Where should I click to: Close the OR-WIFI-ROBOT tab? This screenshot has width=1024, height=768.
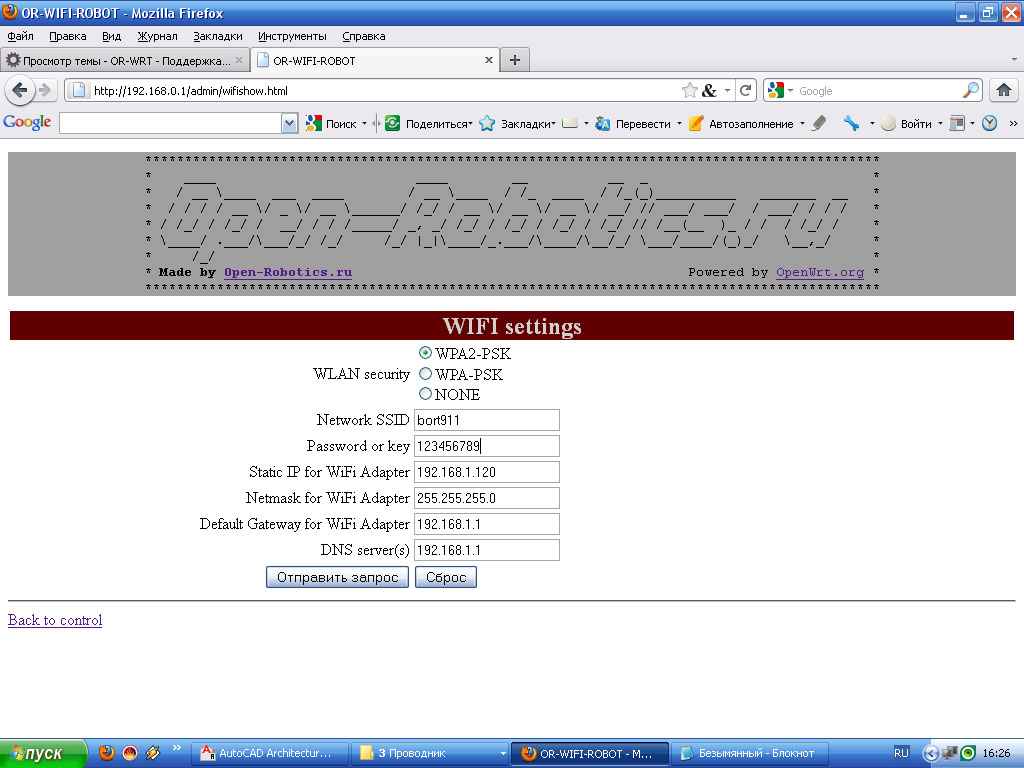point(488,60)
